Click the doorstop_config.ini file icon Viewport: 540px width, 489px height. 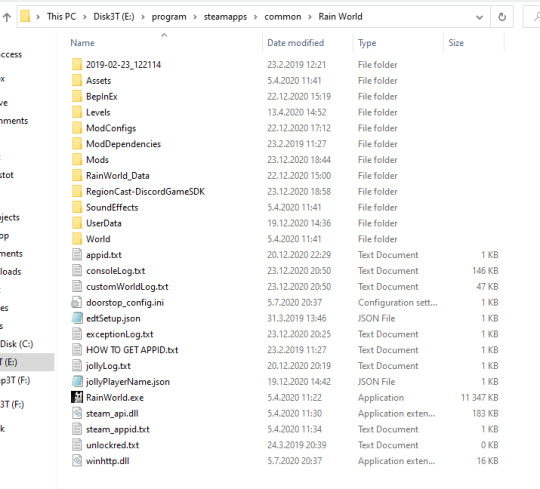click(77, 302)
